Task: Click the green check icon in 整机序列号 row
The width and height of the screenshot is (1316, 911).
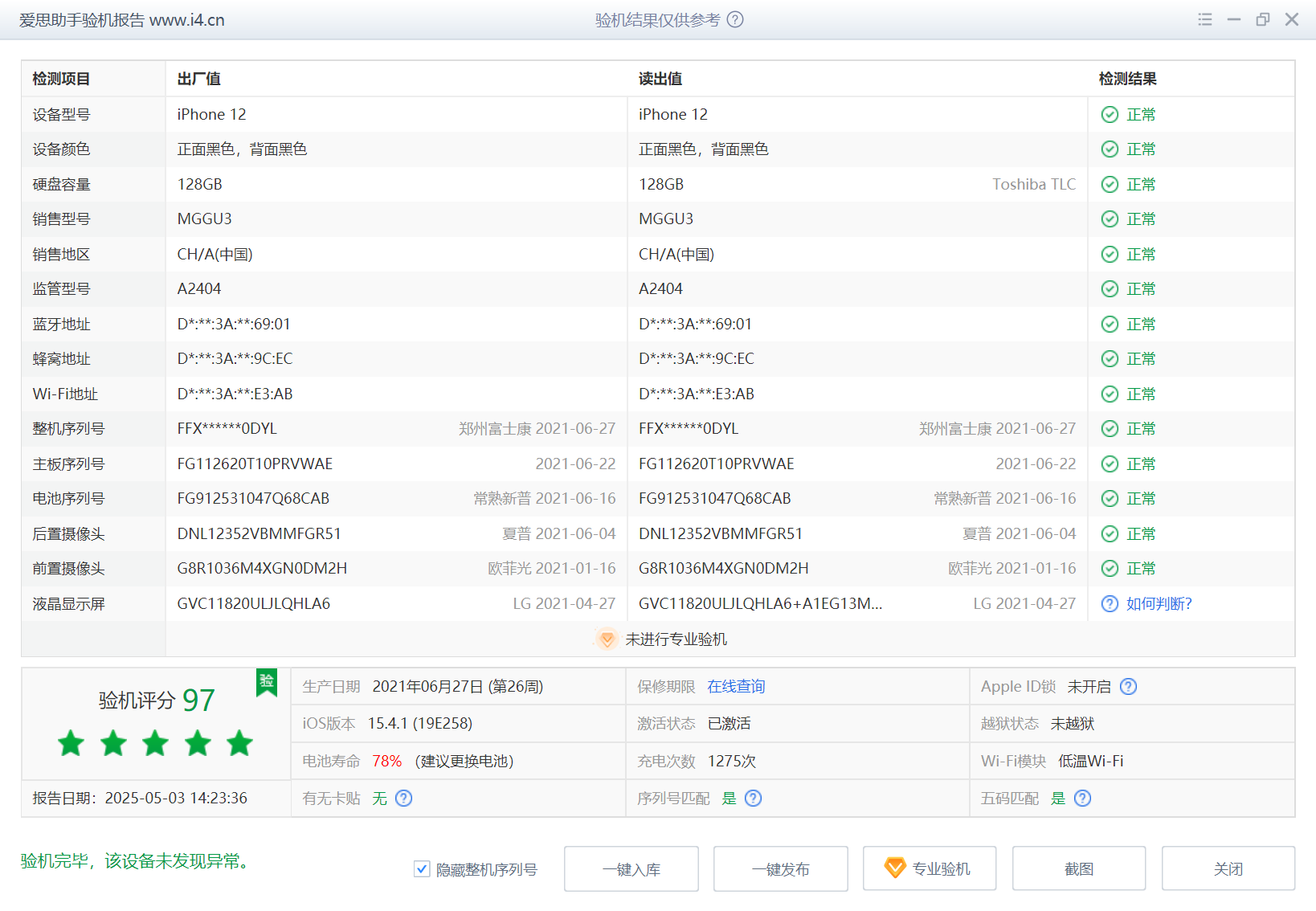Action: (1110, 429)
